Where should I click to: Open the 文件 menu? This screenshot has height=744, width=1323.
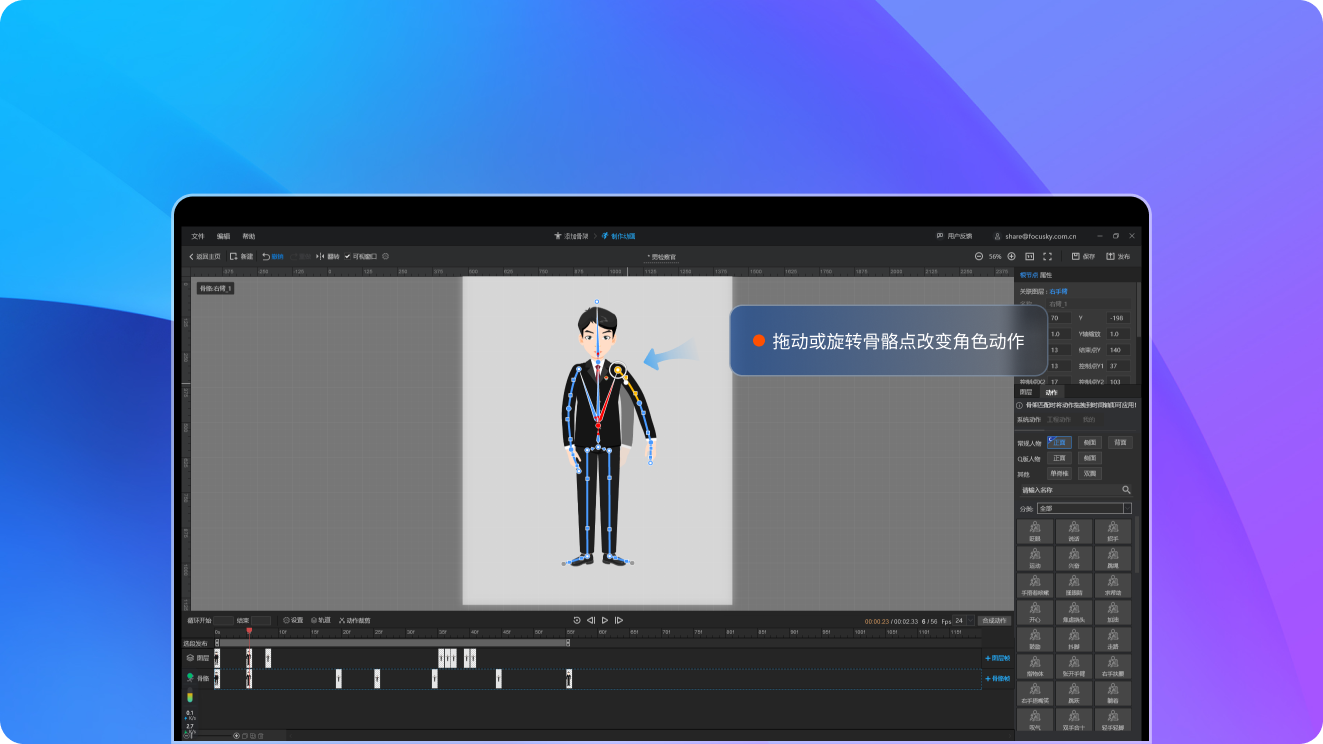tap(196, 236)
